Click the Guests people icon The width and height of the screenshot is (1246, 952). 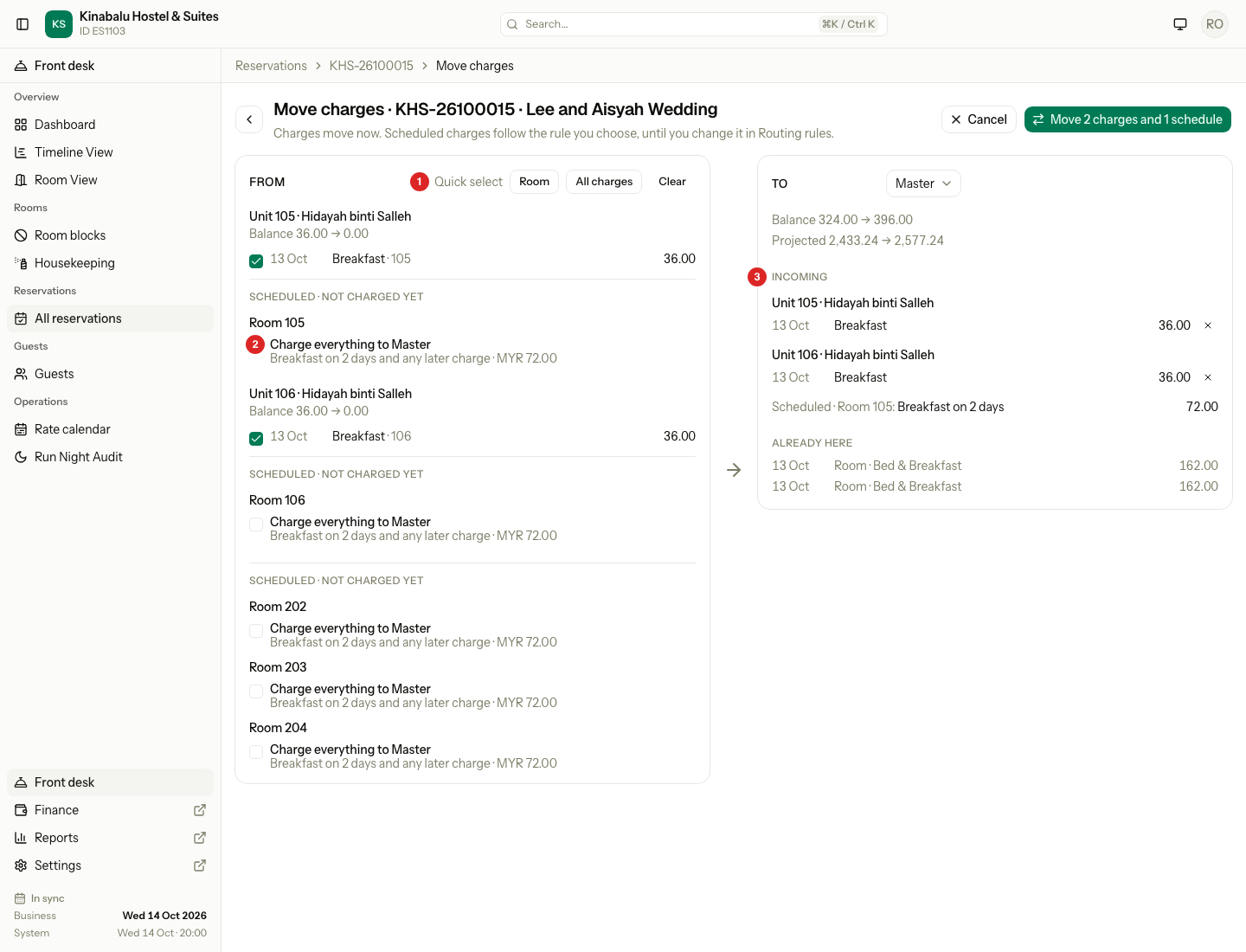pyautogui.click(x=21, y=374)
